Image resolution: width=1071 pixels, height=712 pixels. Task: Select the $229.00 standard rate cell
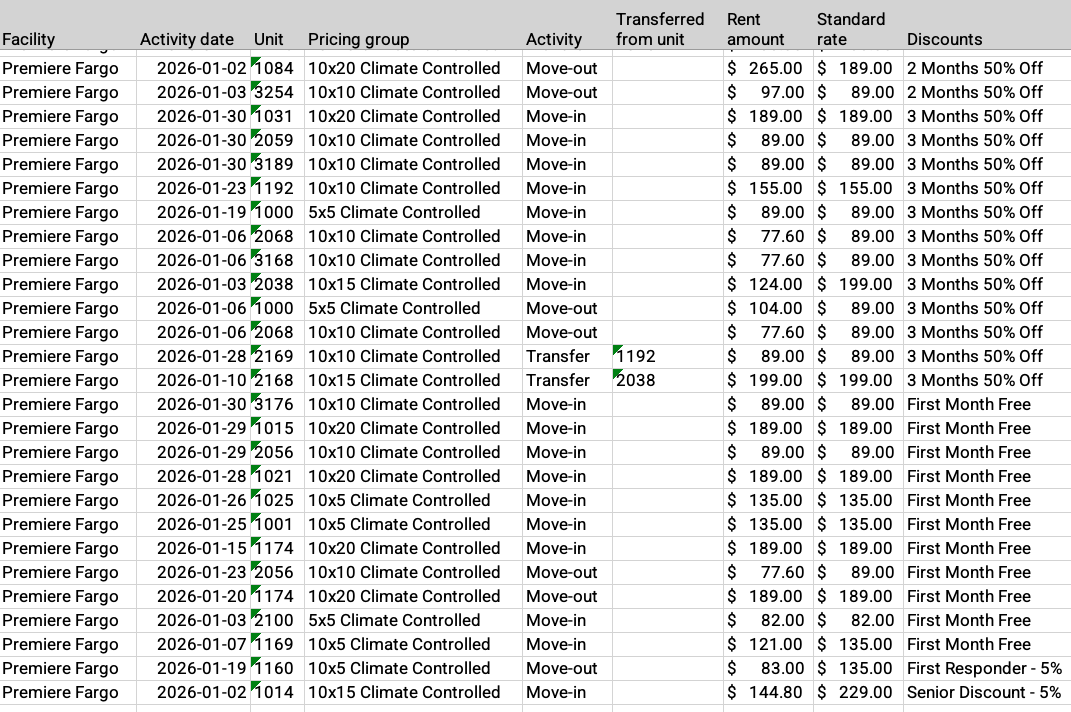(x=856, y=692)
